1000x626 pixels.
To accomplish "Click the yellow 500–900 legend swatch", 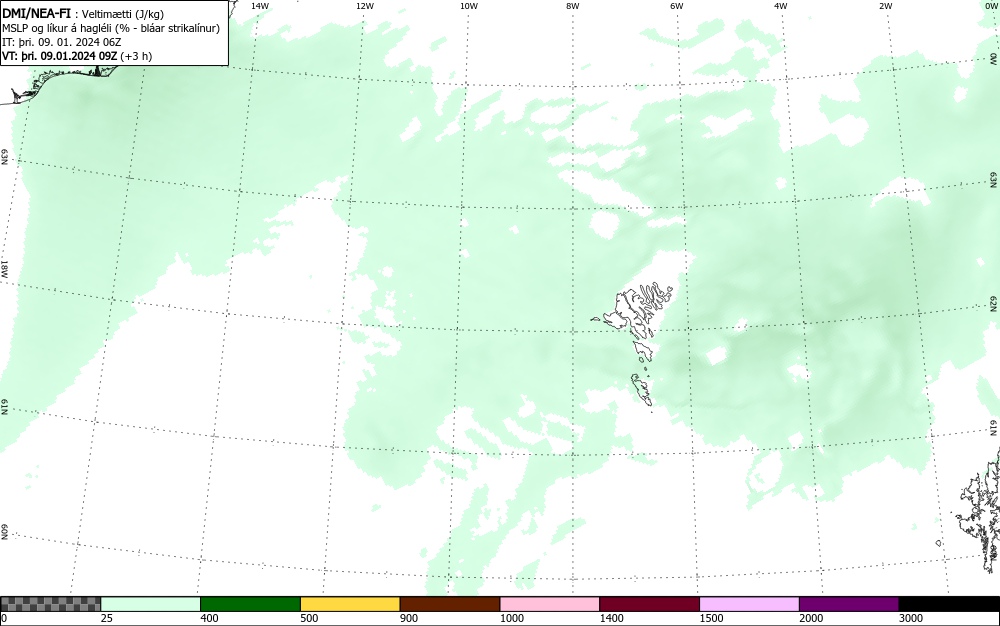I will click(350, 604).
